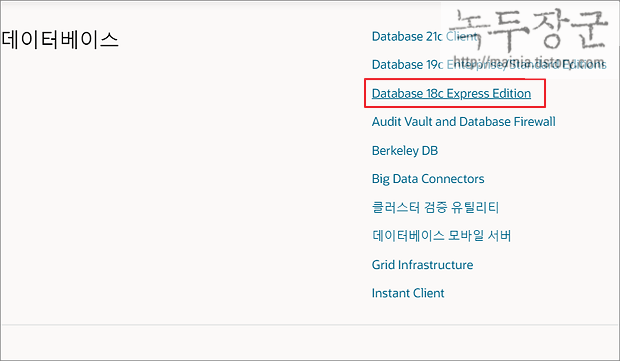Visit the Grid Infrastructure link
The image size is (620, 361).
[422, 265]
